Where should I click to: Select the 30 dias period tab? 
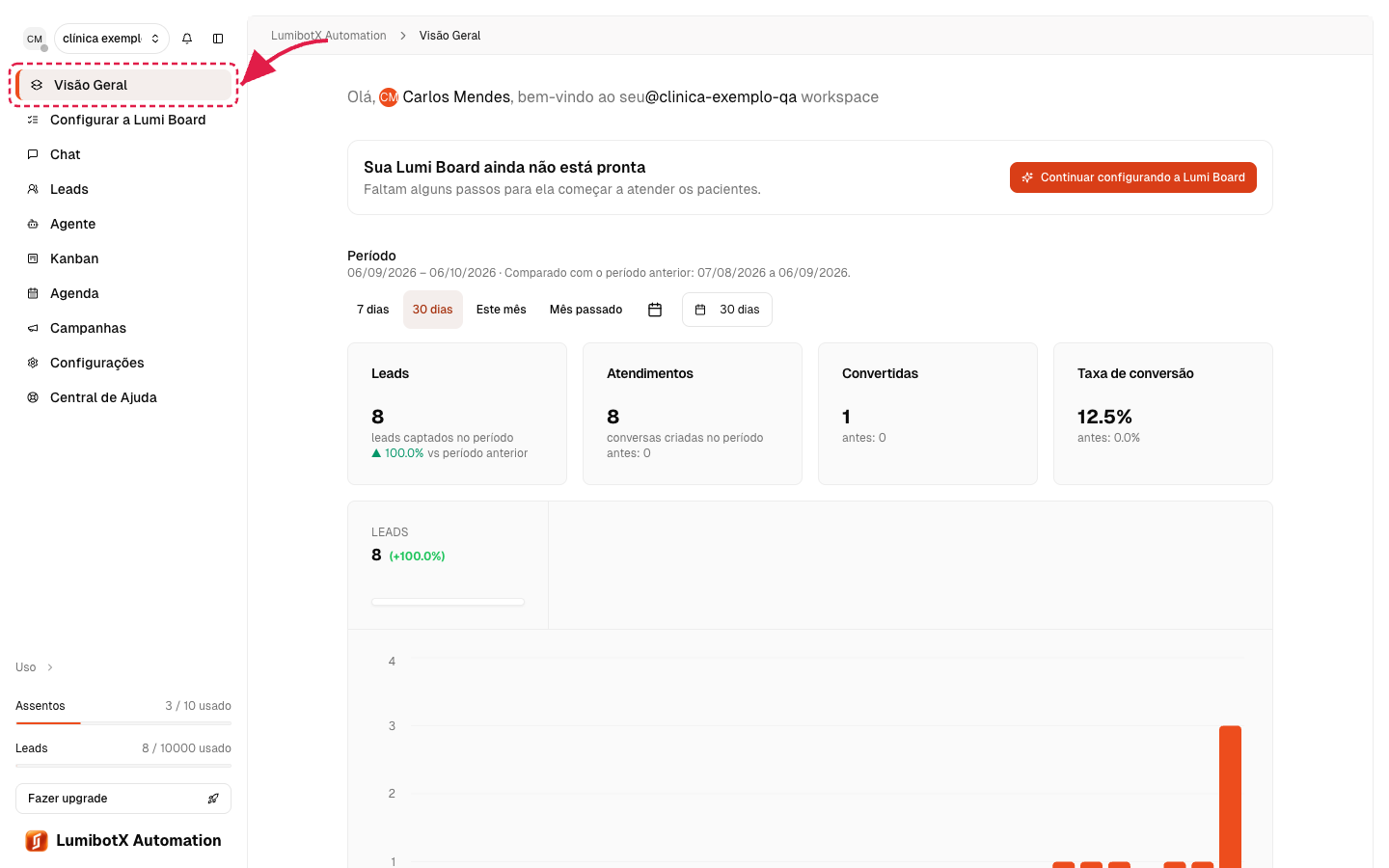point(433,310)
